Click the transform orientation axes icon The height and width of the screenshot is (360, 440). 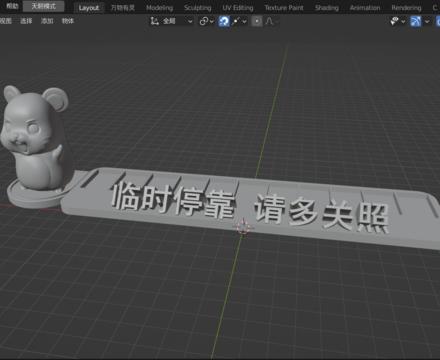[154, 21]
